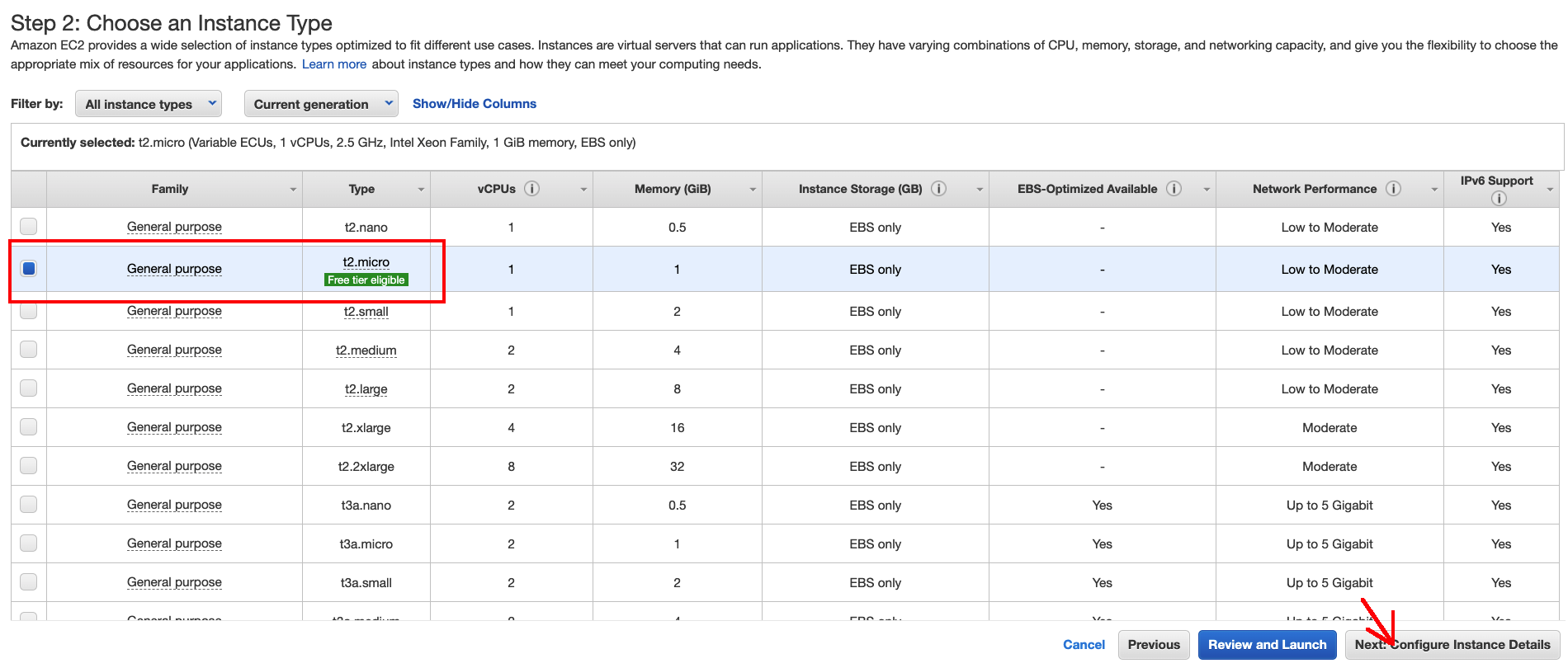The height and width of the screenshot is (668, 1568).
Task: Open the IPv6 Support column sort arrow
Action: pyautogui.click(x=1550, y=190)
